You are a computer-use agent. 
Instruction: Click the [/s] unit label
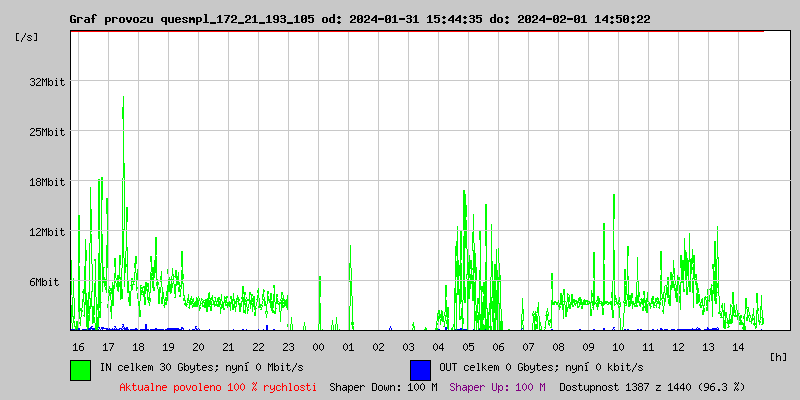(27, 37)
